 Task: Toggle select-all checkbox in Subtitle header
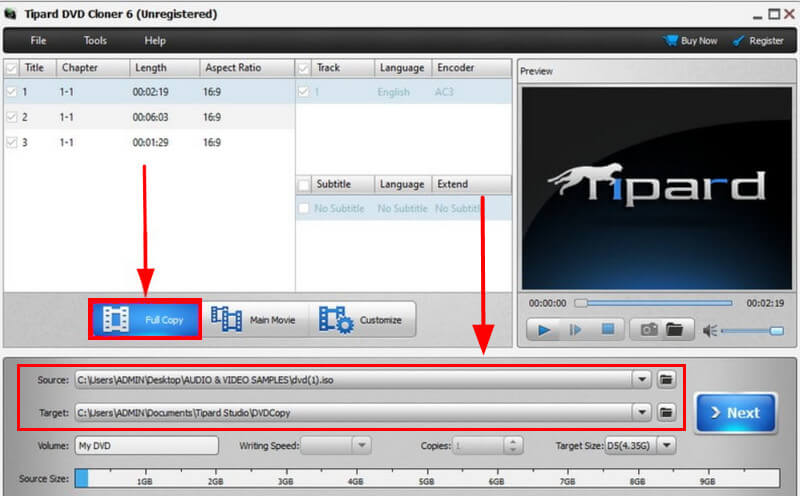[x=304, y=184]
